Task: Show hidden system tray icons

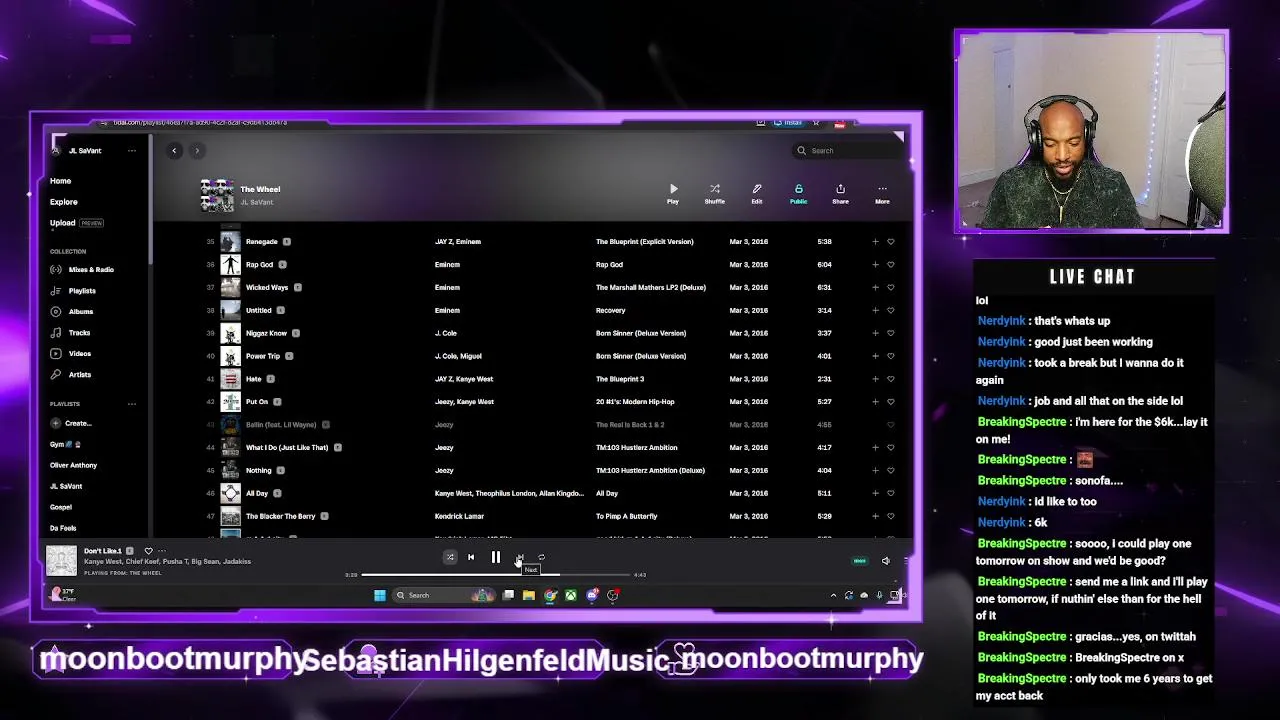Action: pos(833,595)
